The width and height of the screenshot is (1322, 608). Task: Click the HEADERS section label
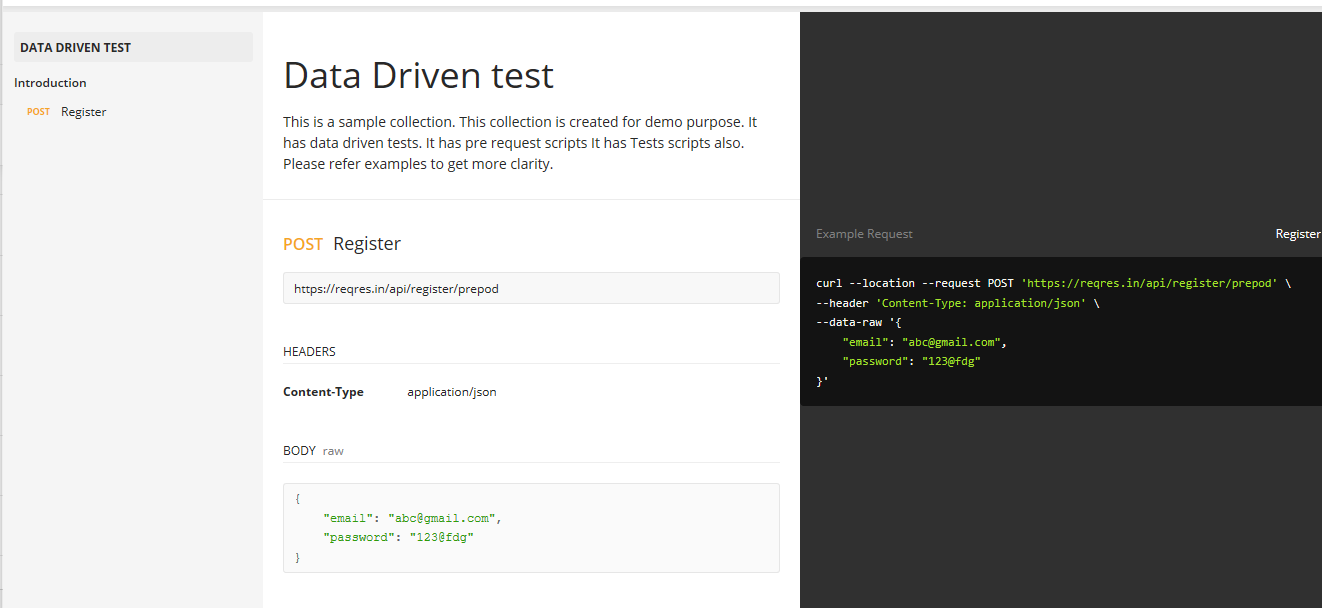[309, 352]
